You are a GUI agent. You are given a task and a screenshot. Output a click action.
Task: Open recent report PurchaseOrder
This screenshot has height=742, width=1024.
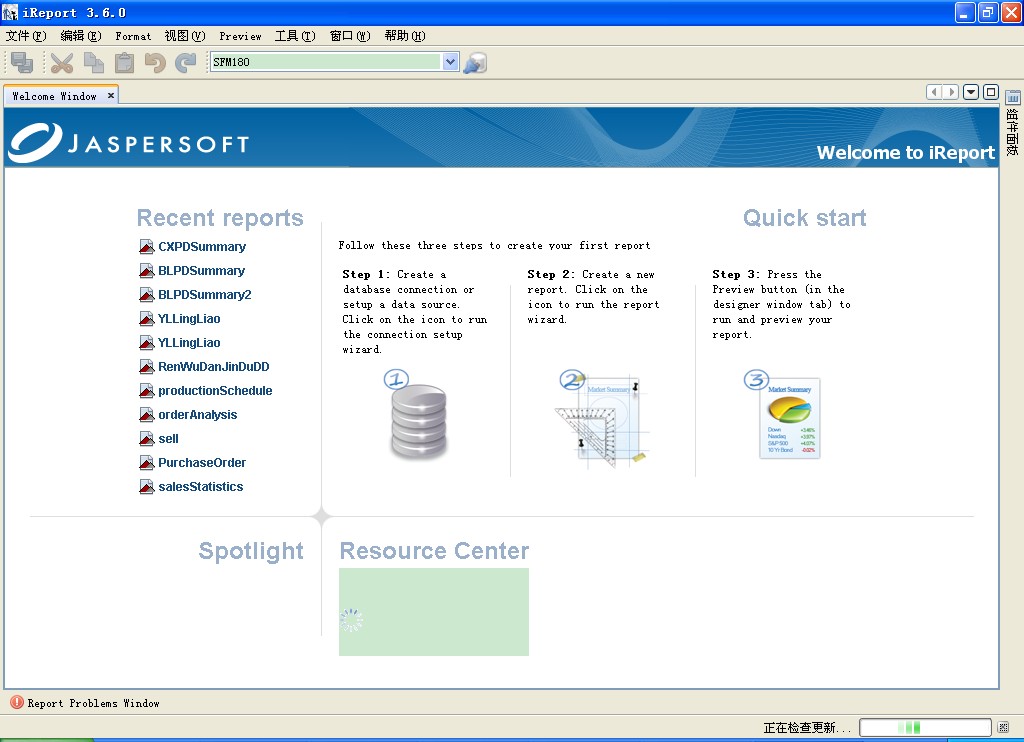click(202, 462)
